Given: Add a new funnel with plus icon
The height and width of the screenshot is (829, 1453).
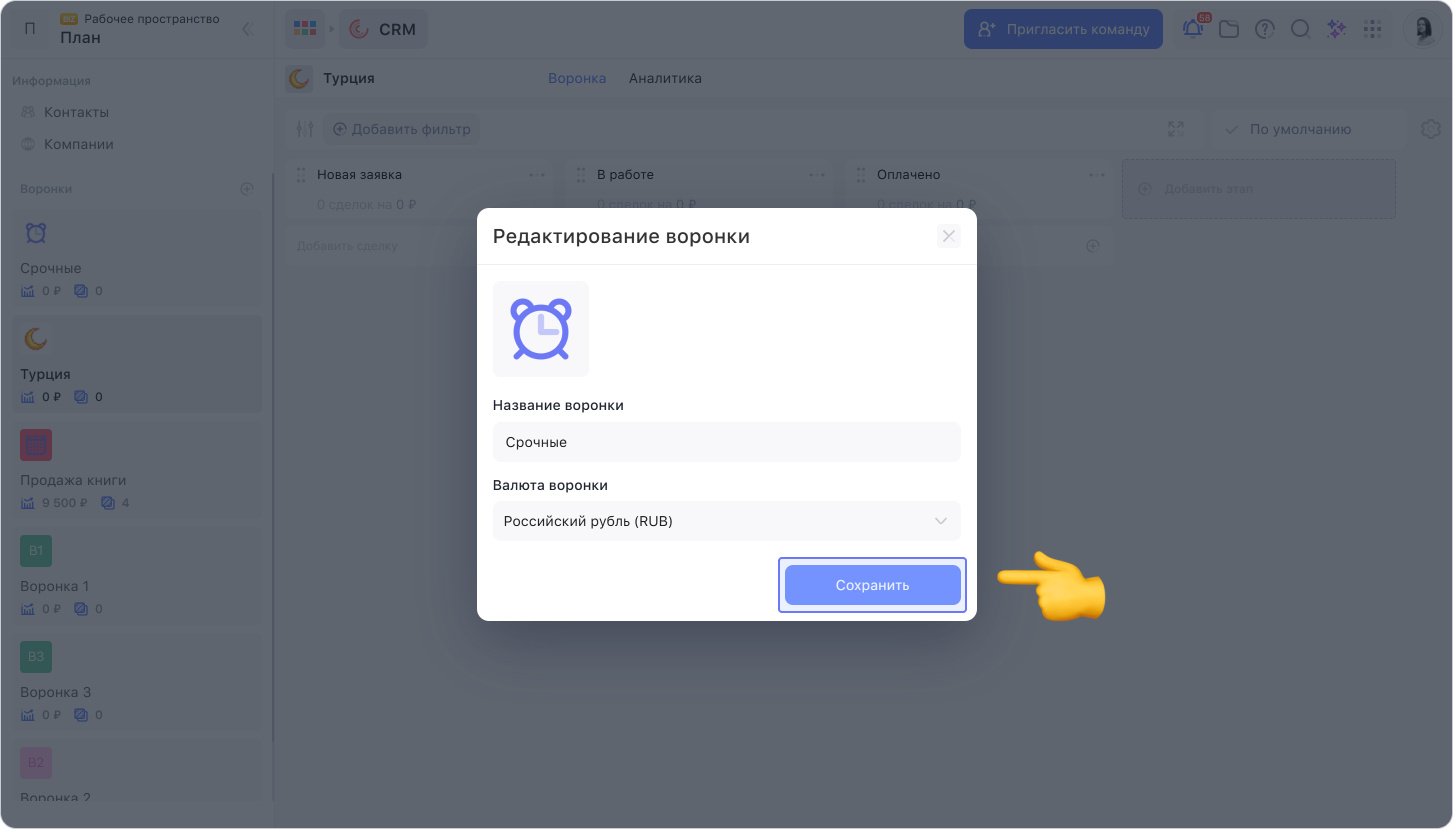Looking at the screenshot, I should point(247,189).
